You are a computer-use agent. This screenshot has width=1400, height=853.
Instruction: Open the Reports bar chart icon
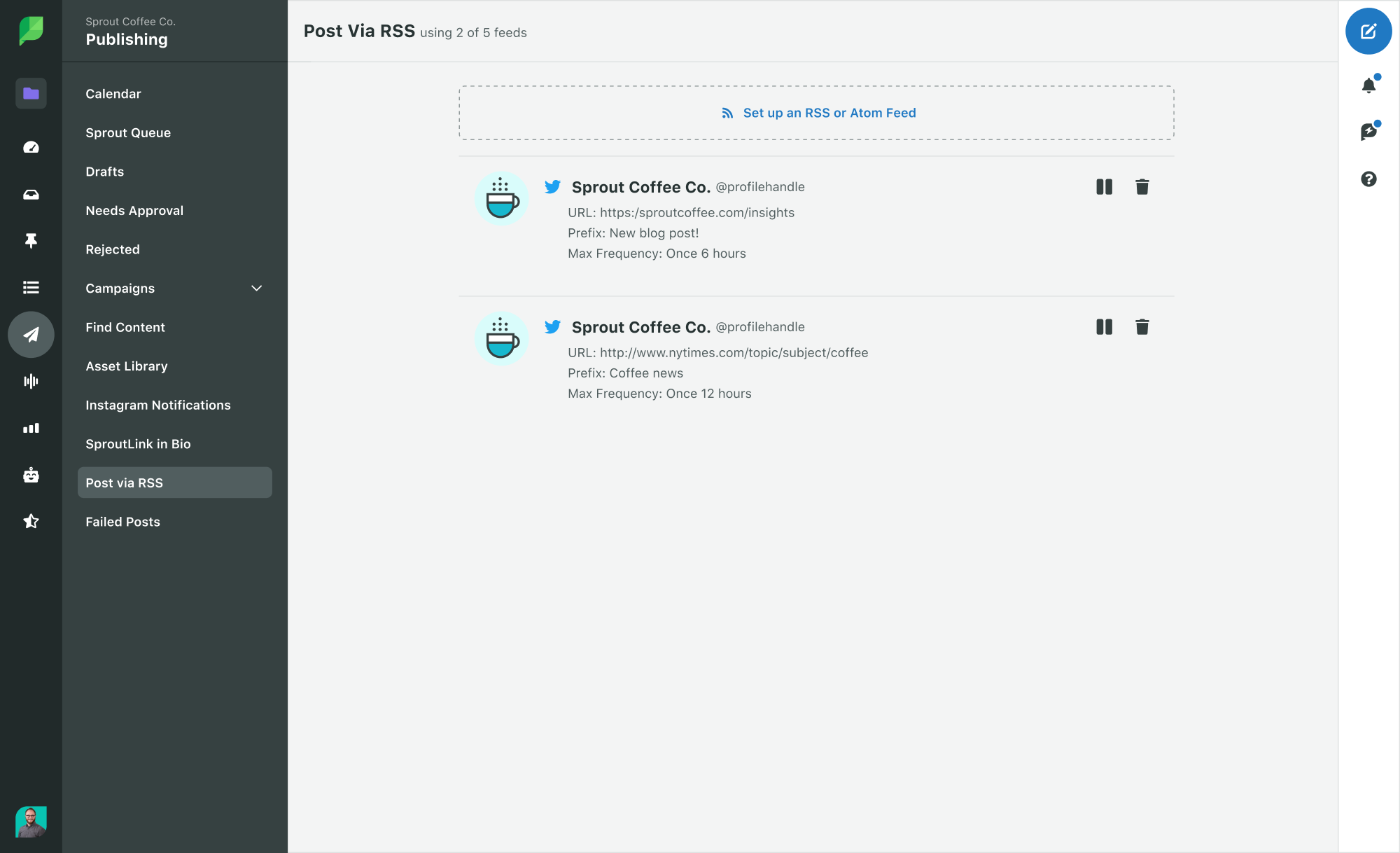coord(31,428)
